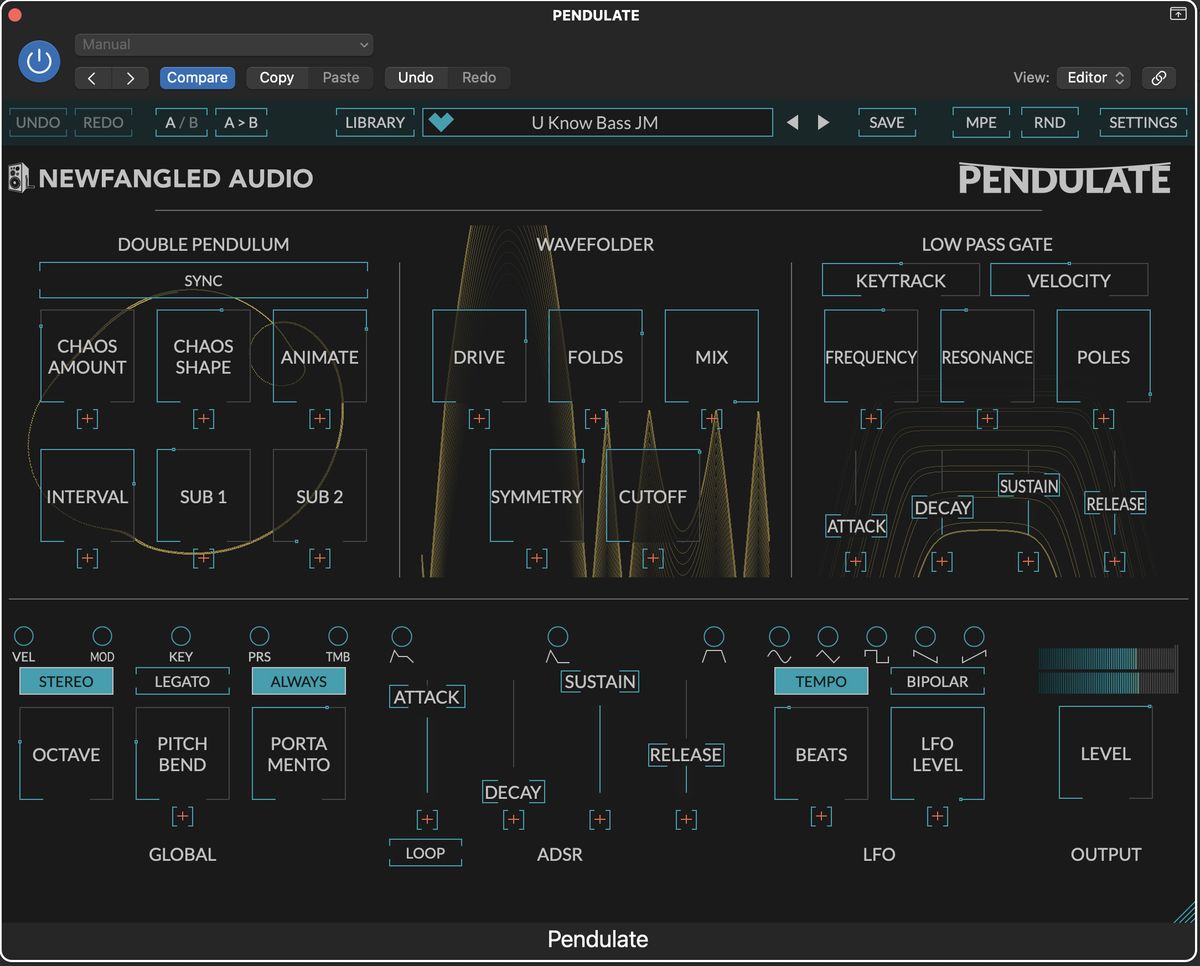
Task: Load next preset with right triangle arrow
Action: point(824,122)
